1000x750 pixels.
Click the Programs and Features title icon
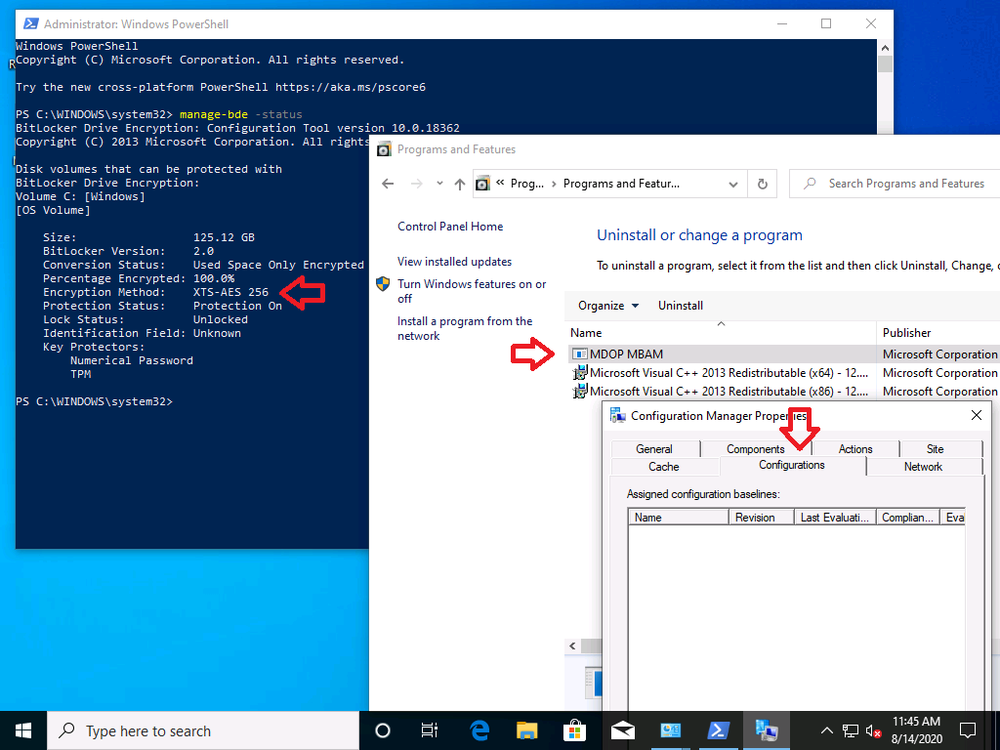coord(384,150)
